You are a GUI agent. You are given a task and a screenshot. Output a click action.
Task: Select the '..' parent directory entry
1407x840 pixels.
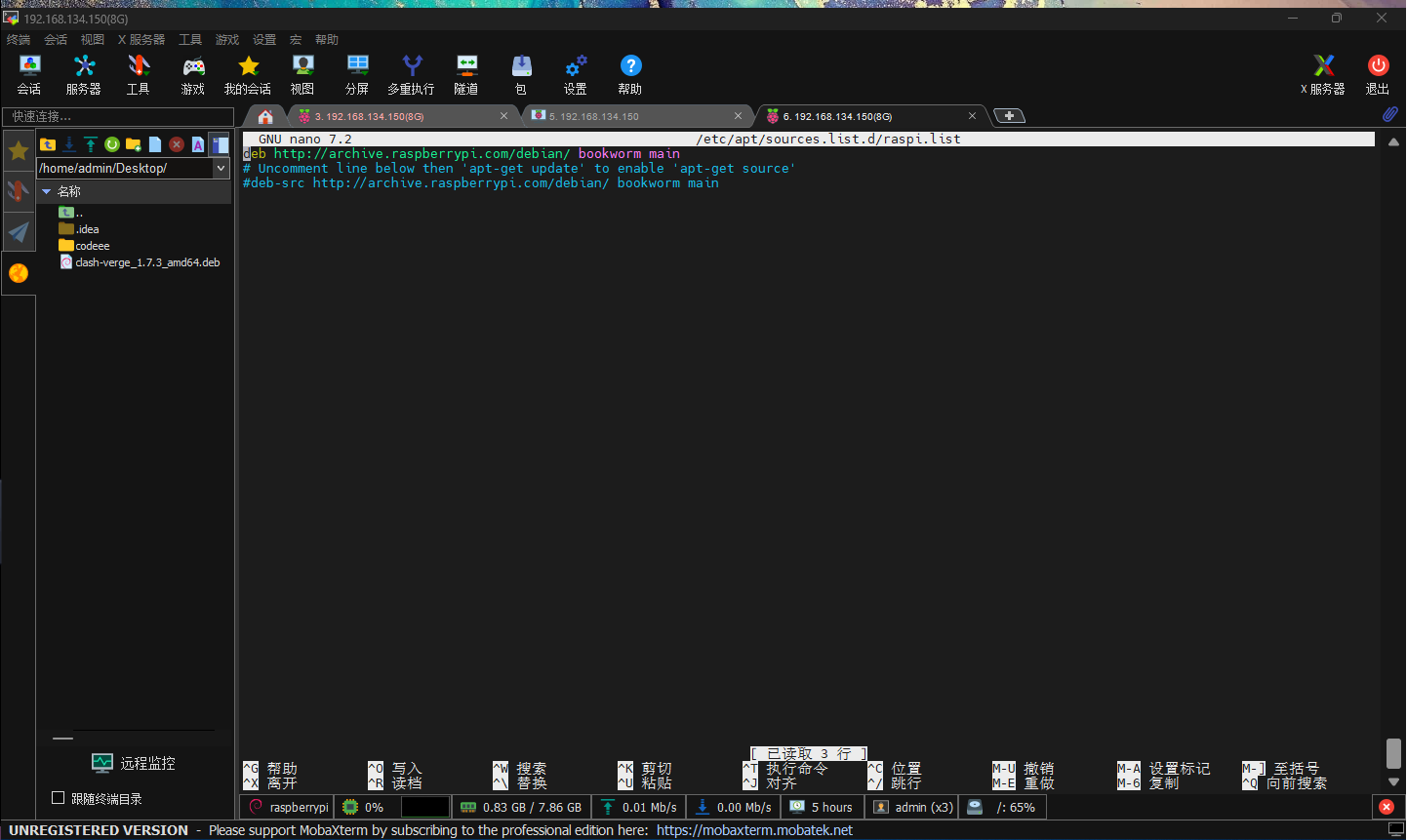(71, 213)
